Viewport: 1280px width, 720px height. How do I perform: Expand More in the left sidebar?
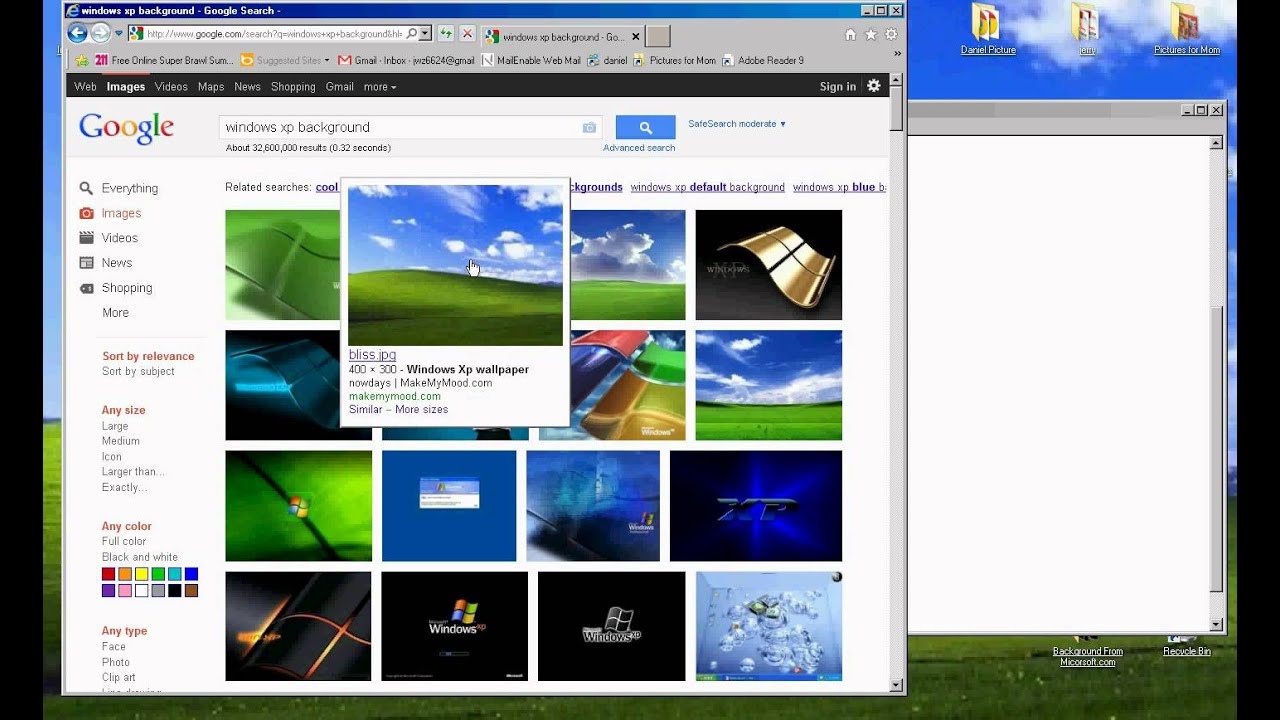pos(115,313)
